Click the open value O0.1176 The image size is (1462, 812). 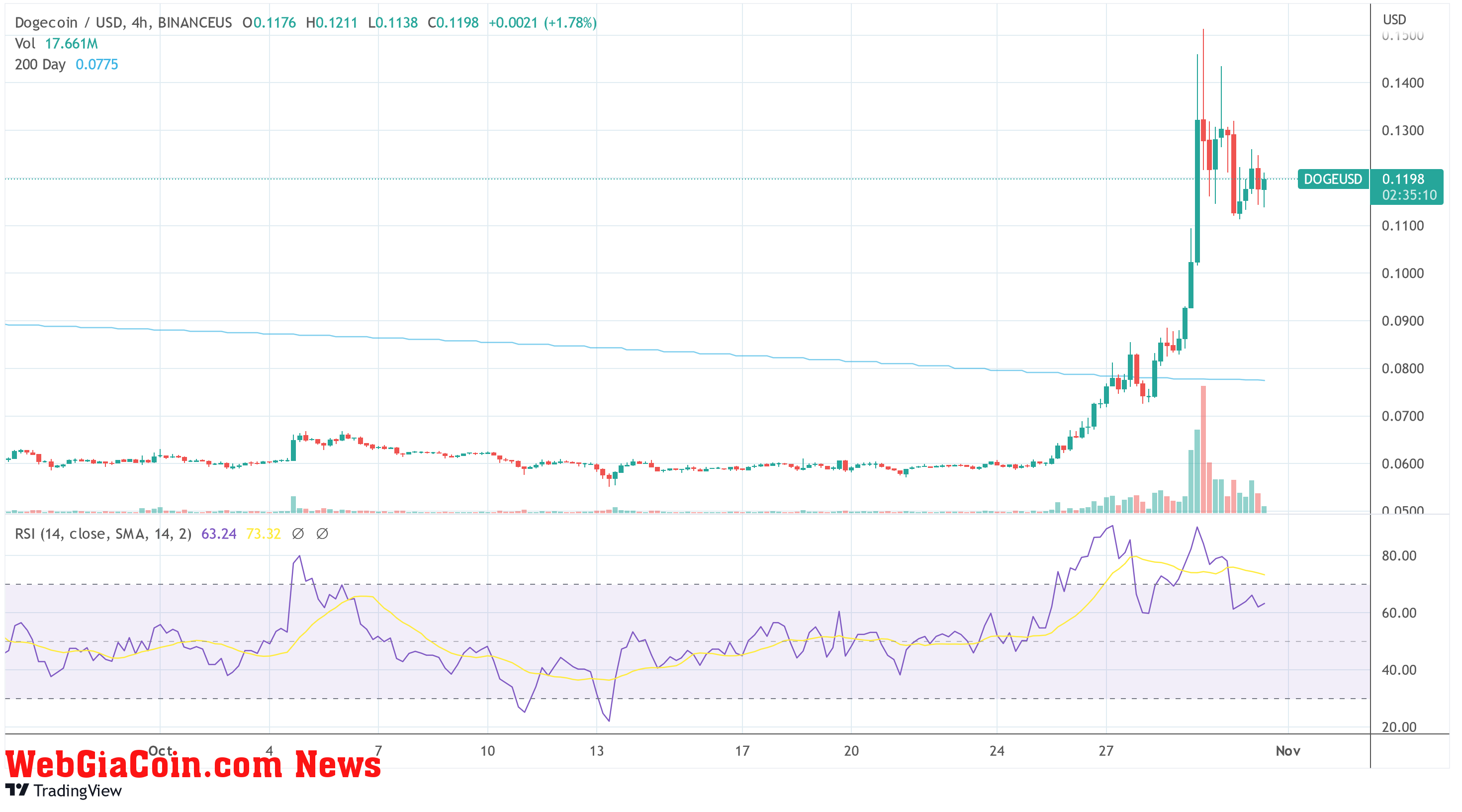tap(269, 23)
